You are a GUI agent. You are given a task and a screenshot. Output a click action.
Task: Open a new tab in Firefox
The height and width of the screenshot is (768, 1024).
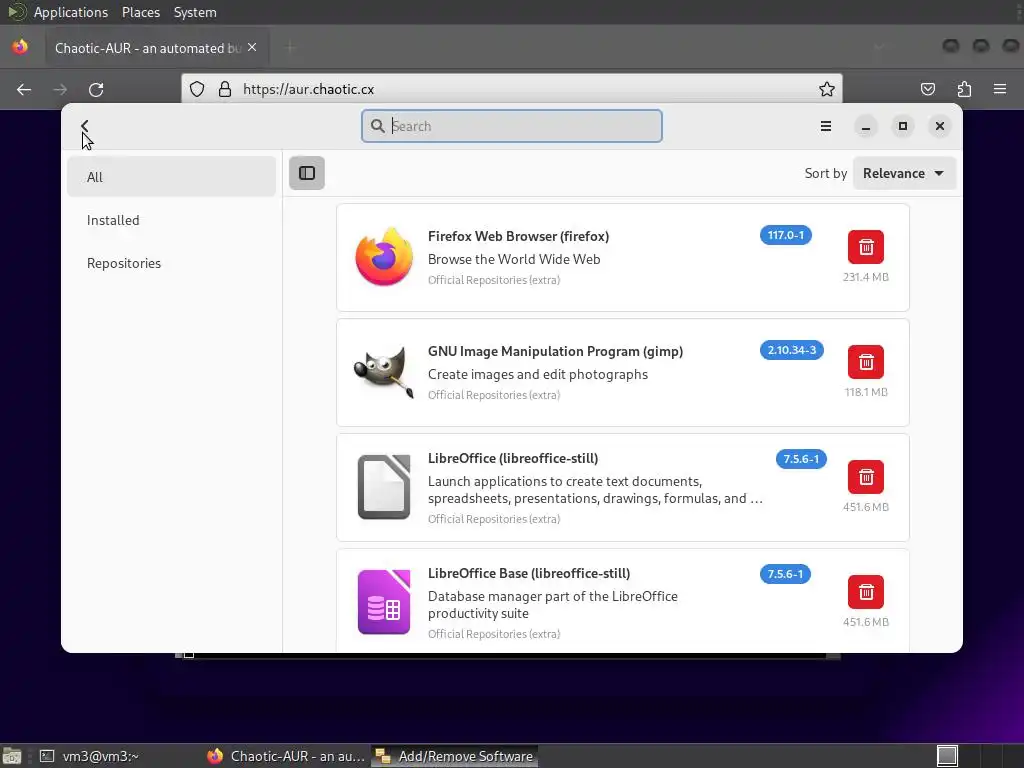pos(290,48)
